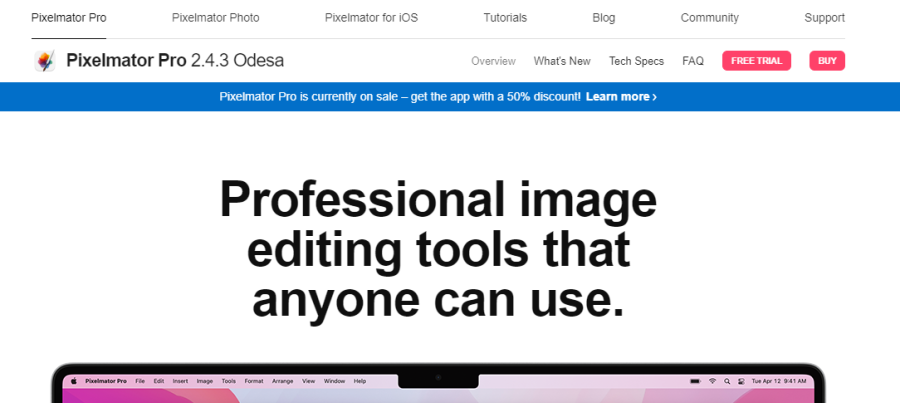Click the Spotlight search icon in MacBook menu bar
Image resolution: width=900 pixels, height=403 pixels.
(x=727, y=381)
